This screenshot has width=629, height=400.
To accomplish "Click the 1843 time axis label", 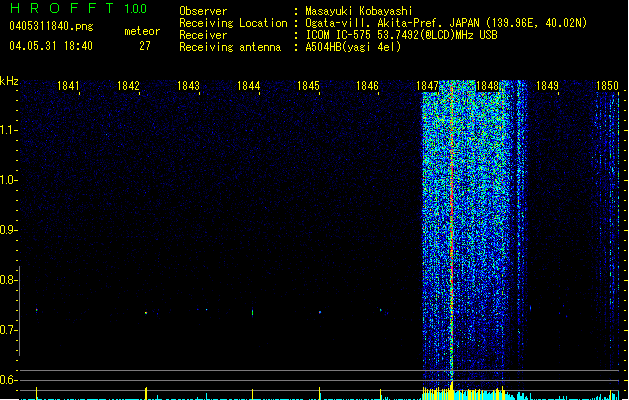I will tap(188, 85).
